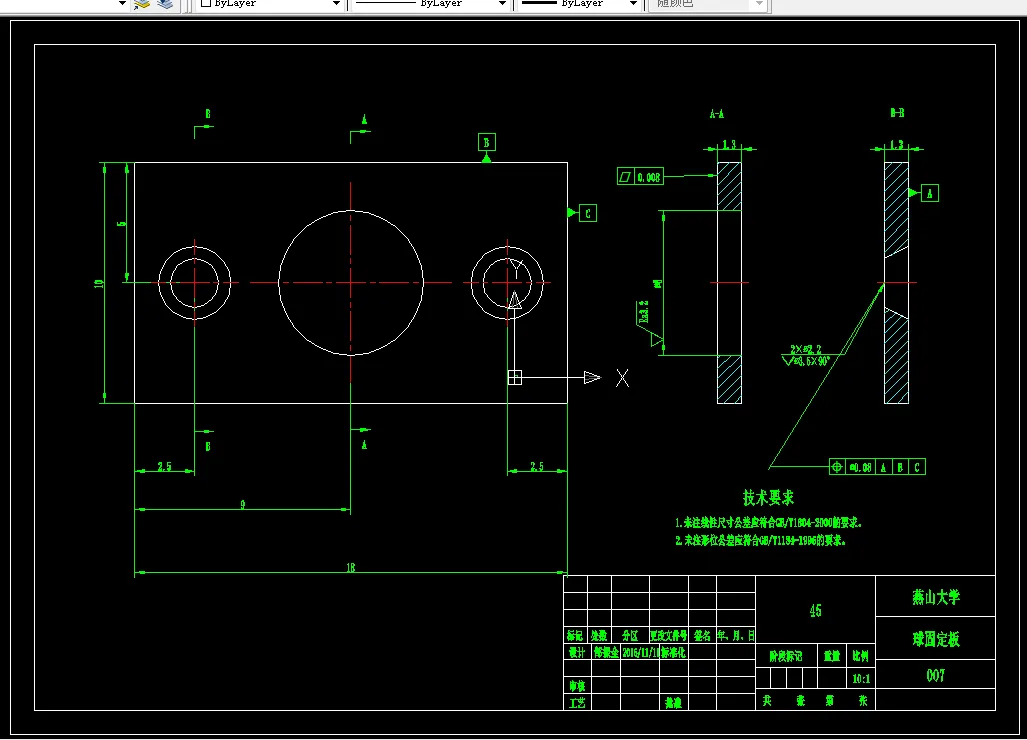Screen dimensions: 1027x740
Task: Select the Ra3.2 surface roughness symbol
Action: (x=649, y=322)
